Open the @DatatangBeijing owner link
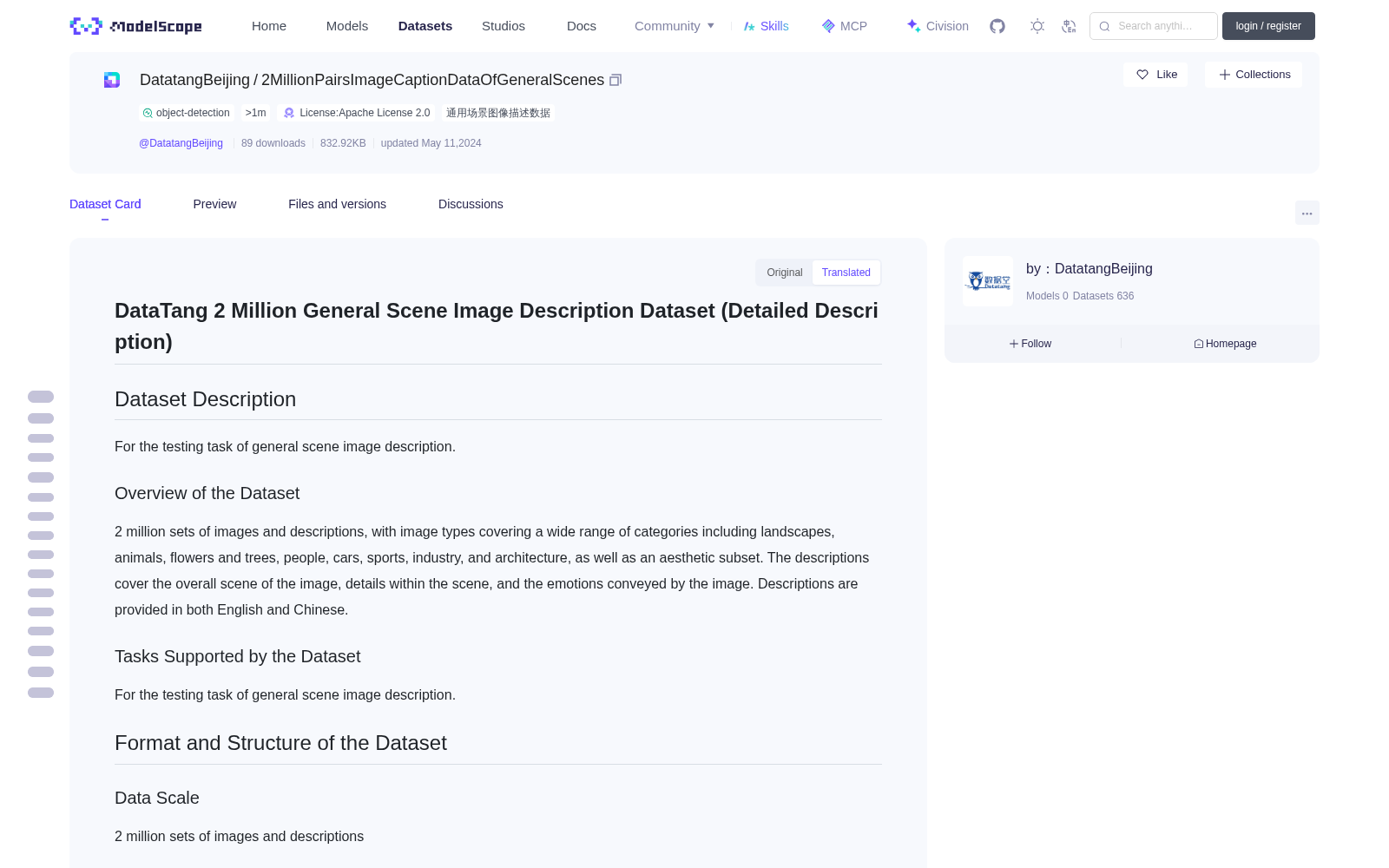The width and height of the screenshot is (1389, 868). [x=181, y=143]
